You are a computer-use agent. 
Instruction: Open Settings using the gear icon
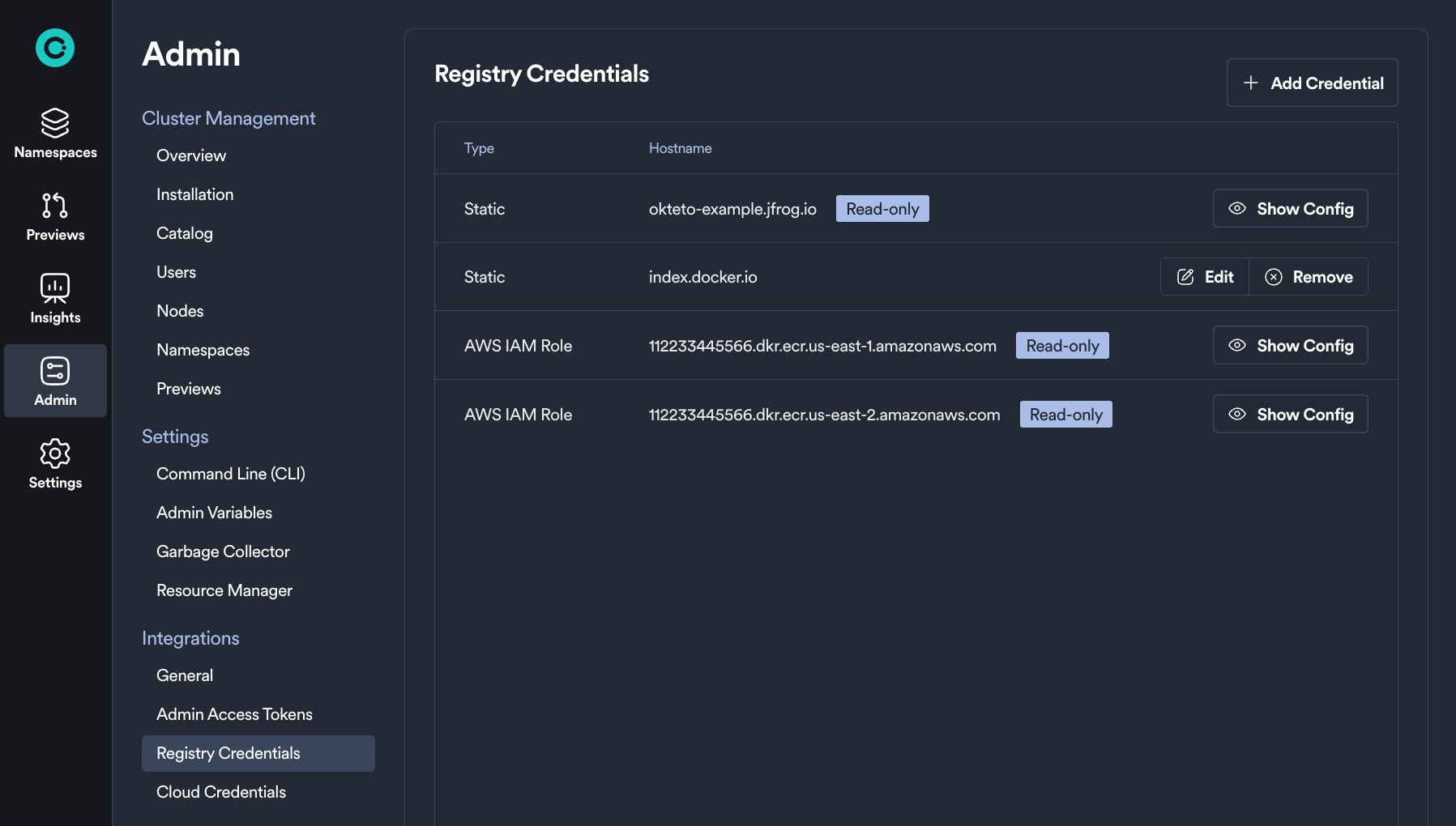click(54, 454)
